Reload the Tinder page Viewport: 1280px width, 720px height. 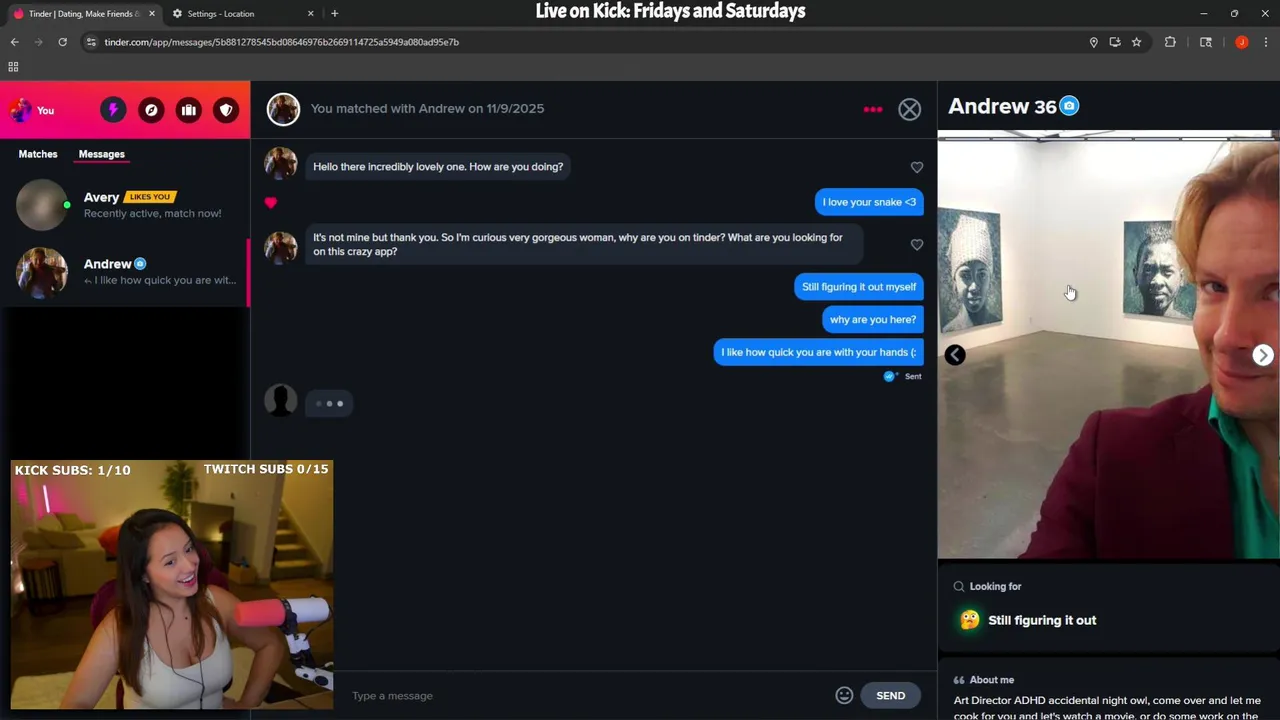[x=62, y=42]
